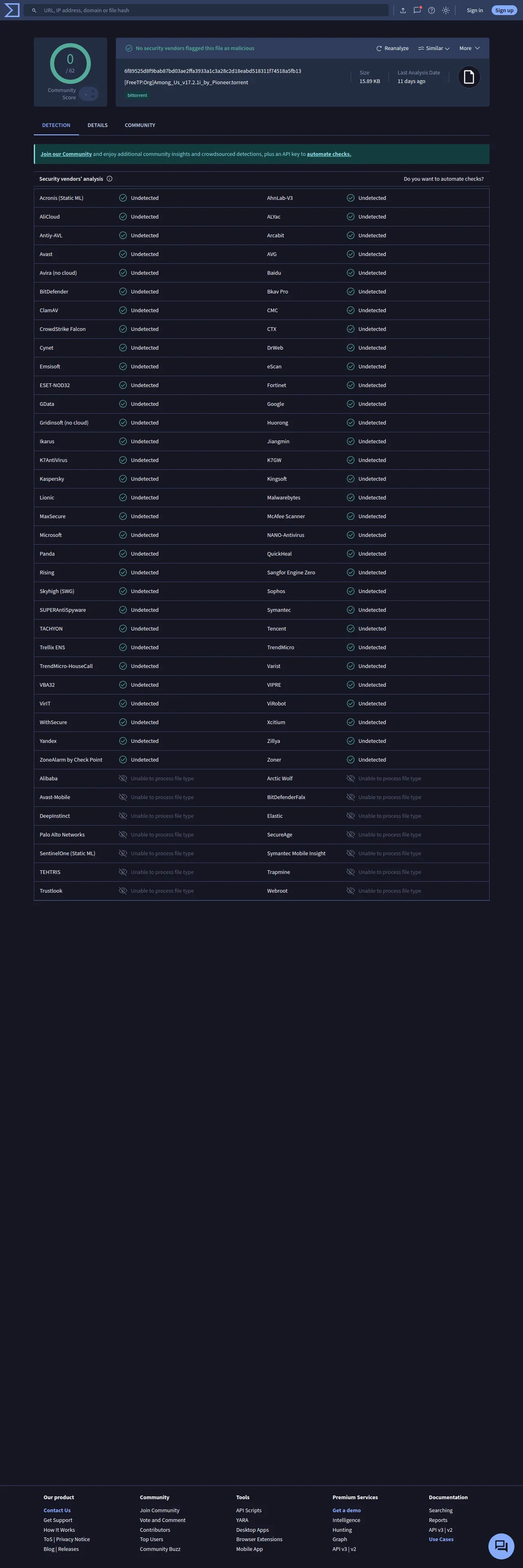Open the Community Buzz footer link
The width and height of the screenshot is (523, 1568).
tap(160, 1549)
